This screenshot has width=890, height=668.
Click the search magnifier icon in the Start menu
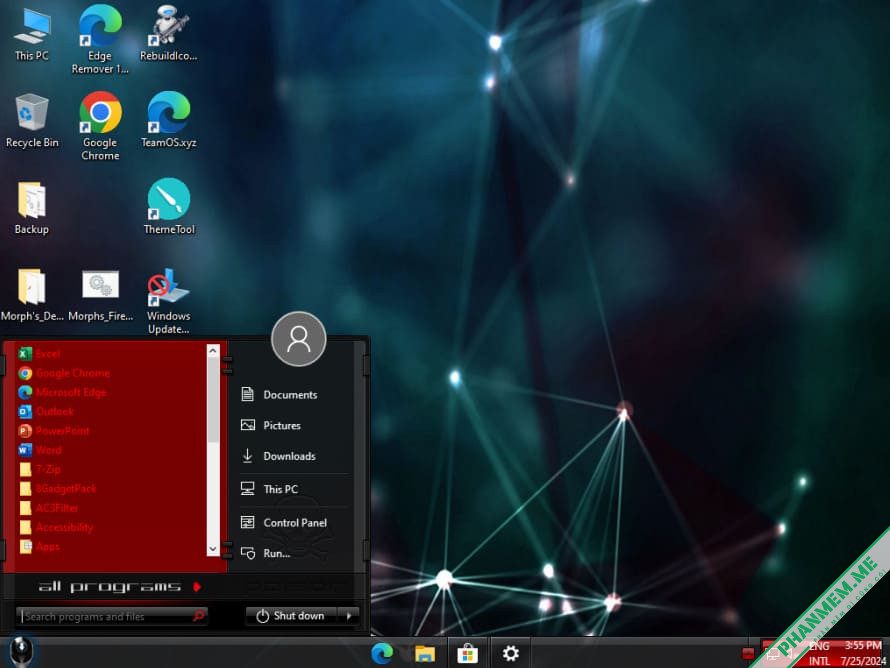(199, 616)
